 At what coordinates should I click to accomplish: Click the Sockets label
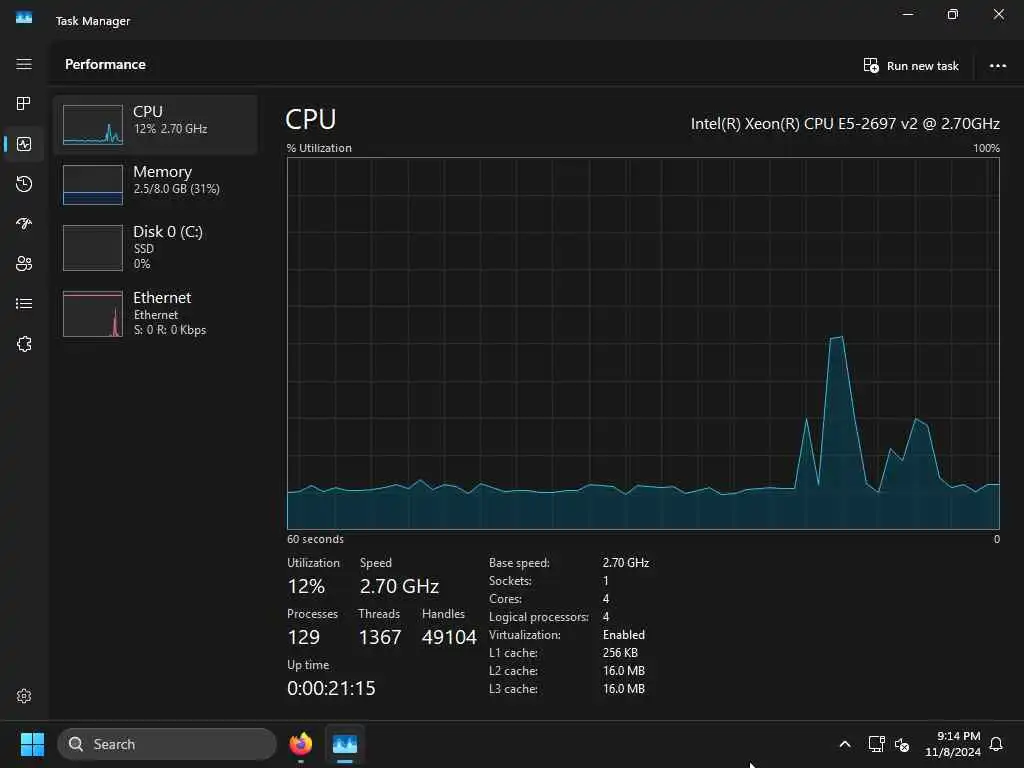pos(510,581)
